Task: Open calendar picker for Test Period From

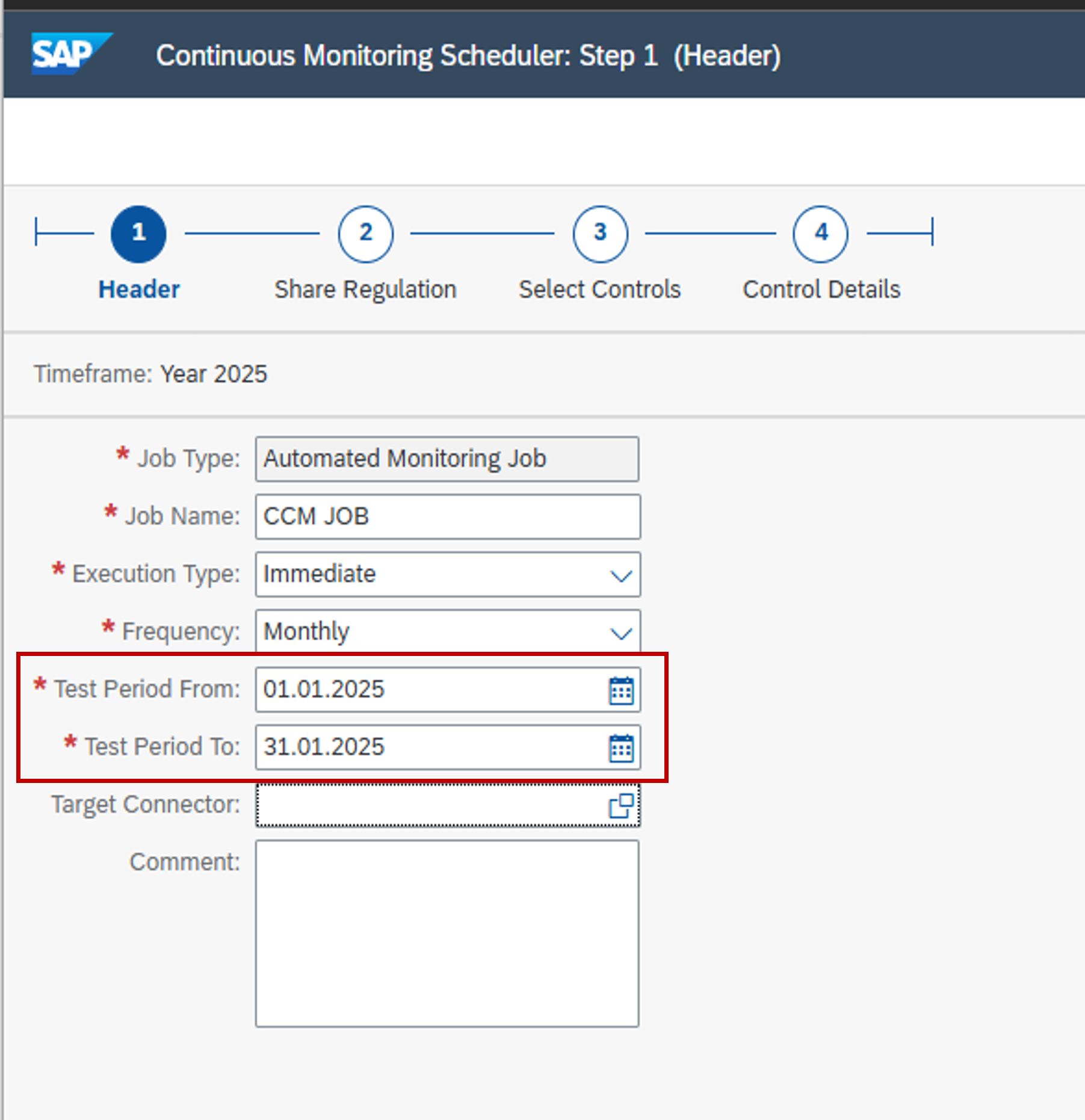Action: (x=620, y=690)
